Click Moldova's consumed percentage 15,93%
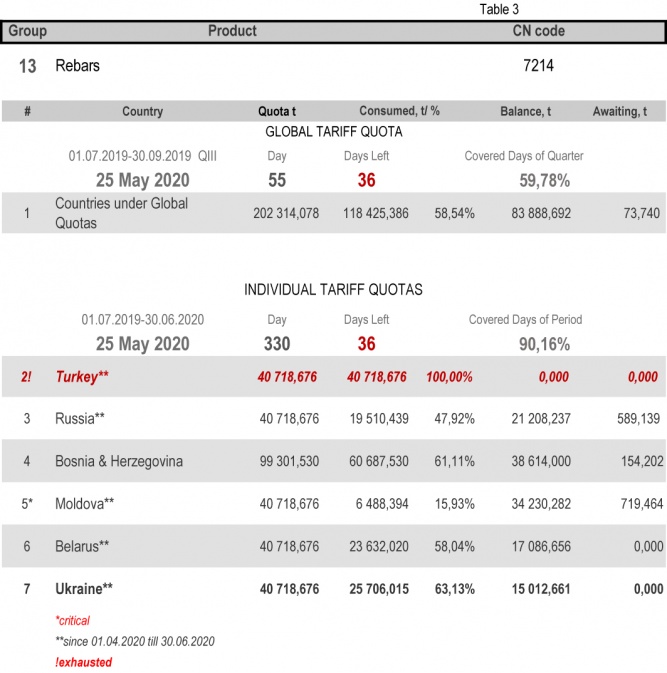667x673 pixels. pyautogui.click(x=454, y=504)
